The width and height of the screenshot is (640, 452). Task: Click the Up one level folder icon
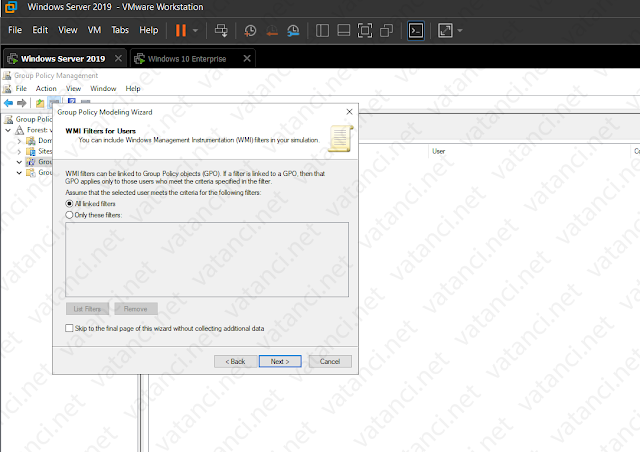coord(40,103)
